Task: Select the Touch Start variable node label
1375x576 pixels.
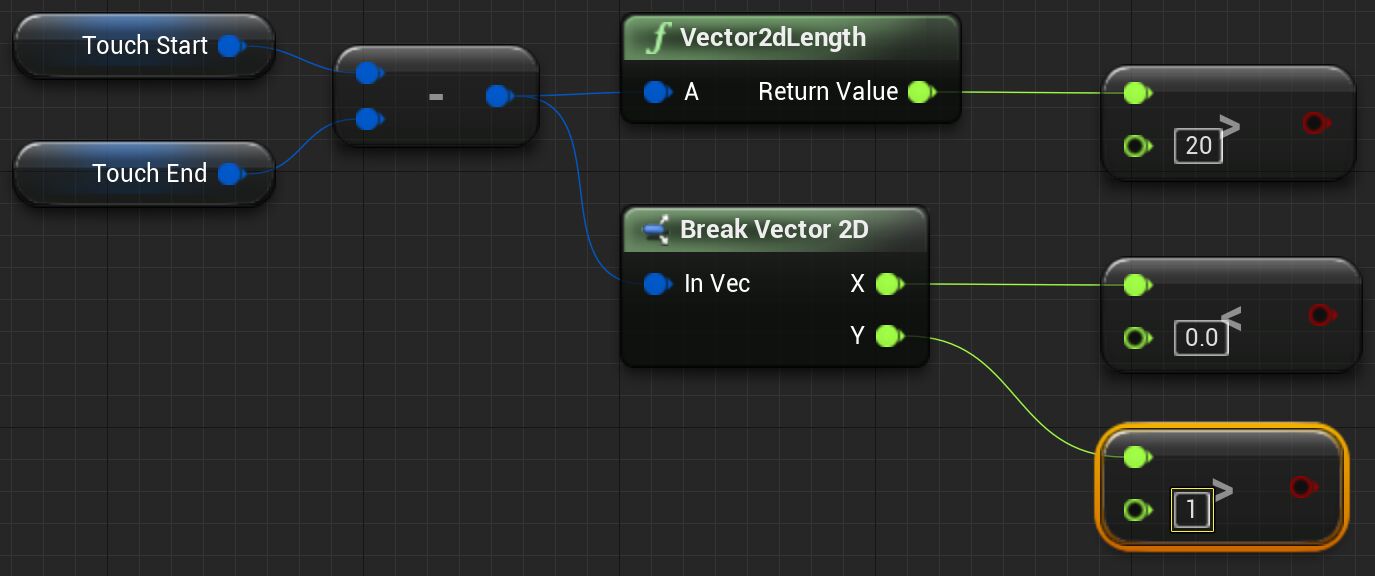Action: tap(145, 46)
